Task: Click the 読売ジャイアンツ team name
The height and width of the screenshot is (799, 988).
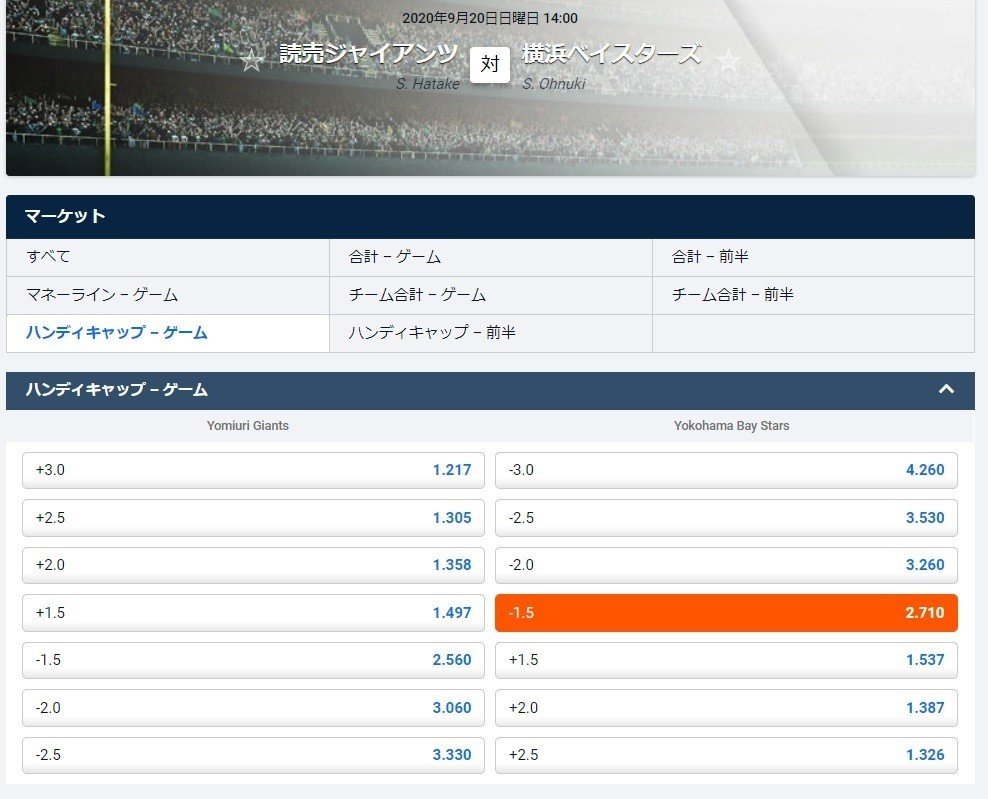Action: pyautogui.click(x=369, y=54)
